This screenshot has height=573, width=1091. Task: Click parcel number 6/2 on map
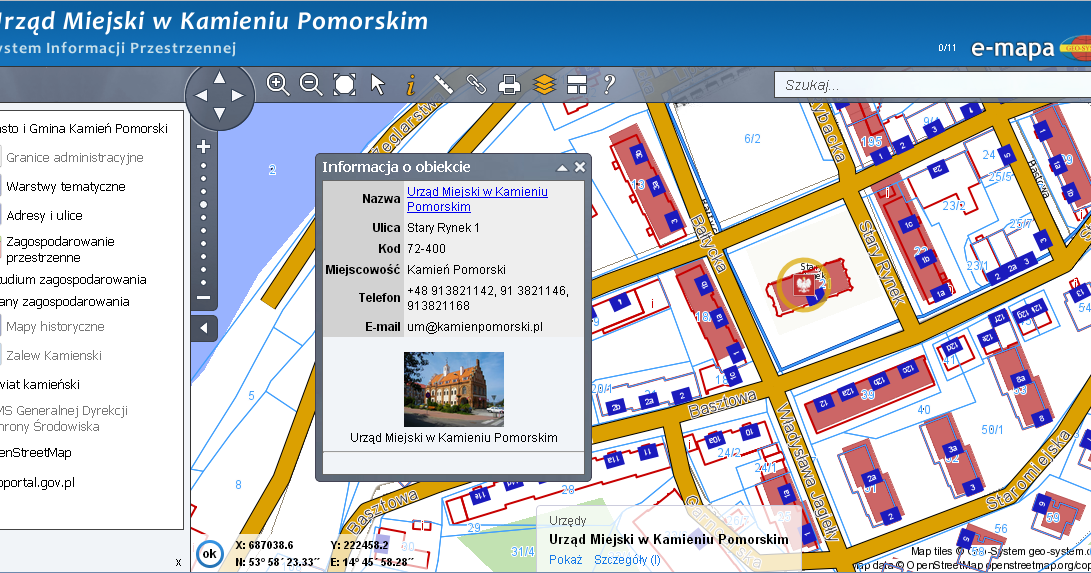752,139
